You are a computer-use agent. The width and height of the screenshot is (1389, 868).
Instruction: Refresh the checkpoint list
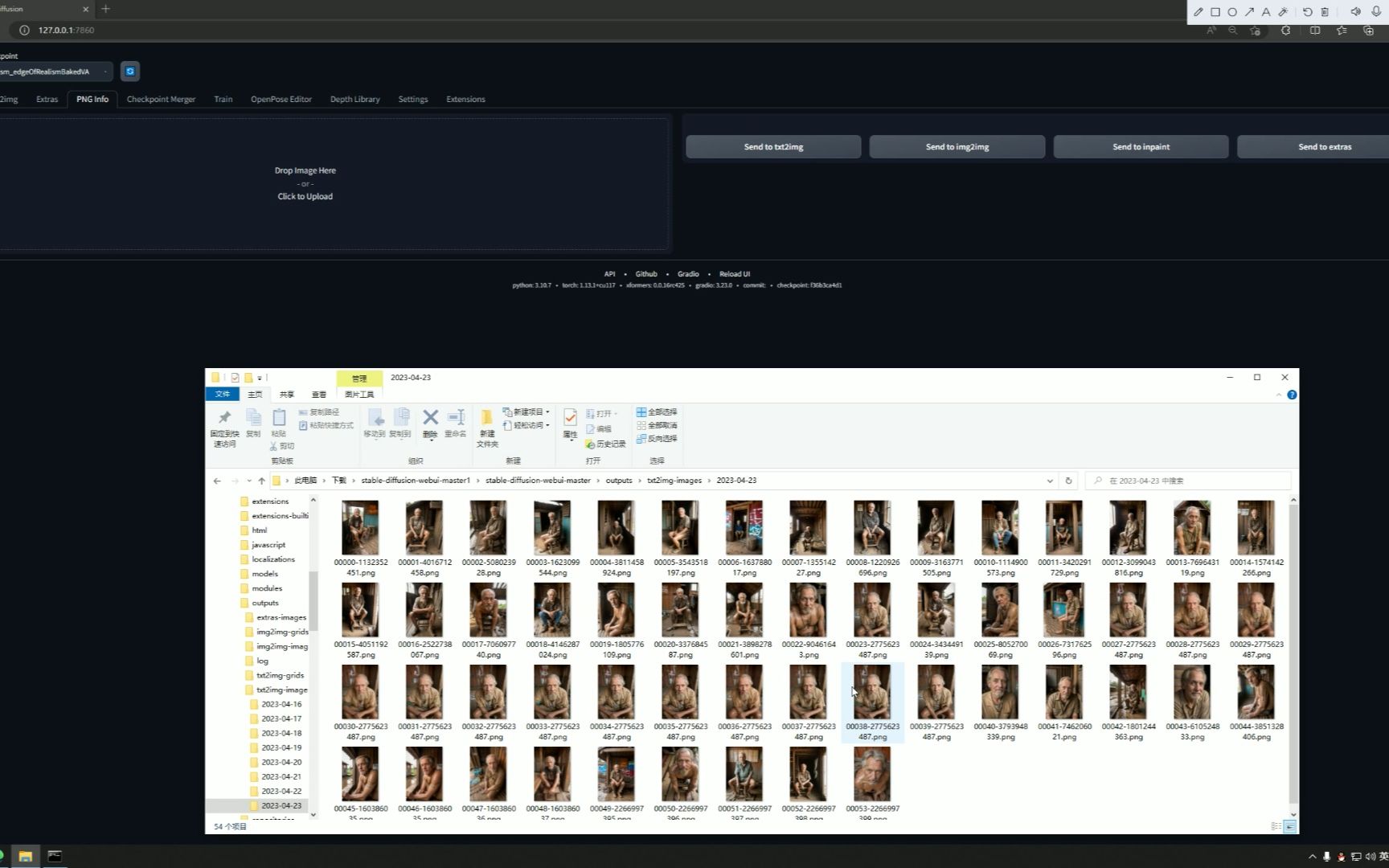[129, 72]
